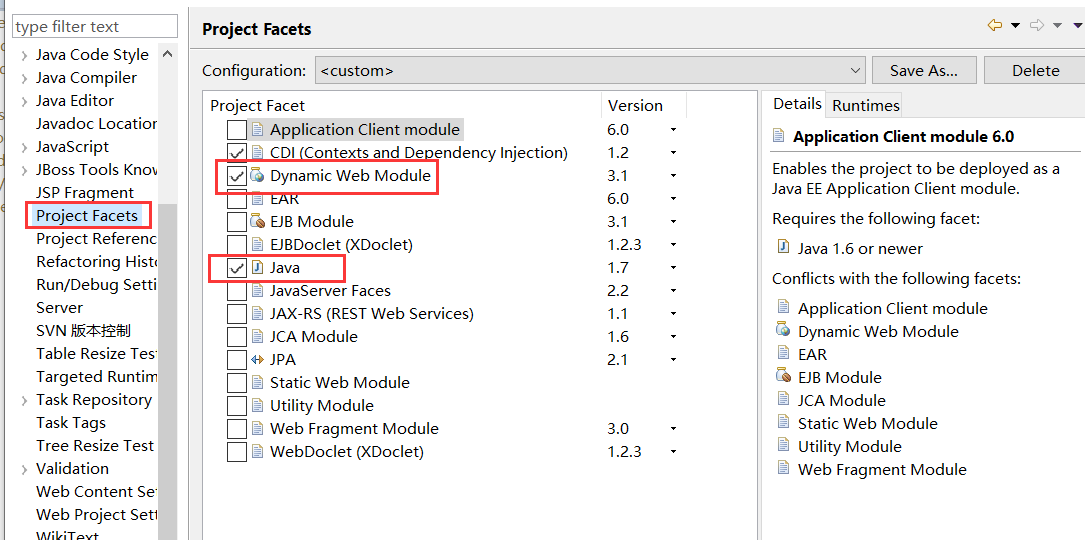Viewport: 1085px width, 540px height.
Task: Check the JPA facet checkbox
Action: (x=237, y=360)
